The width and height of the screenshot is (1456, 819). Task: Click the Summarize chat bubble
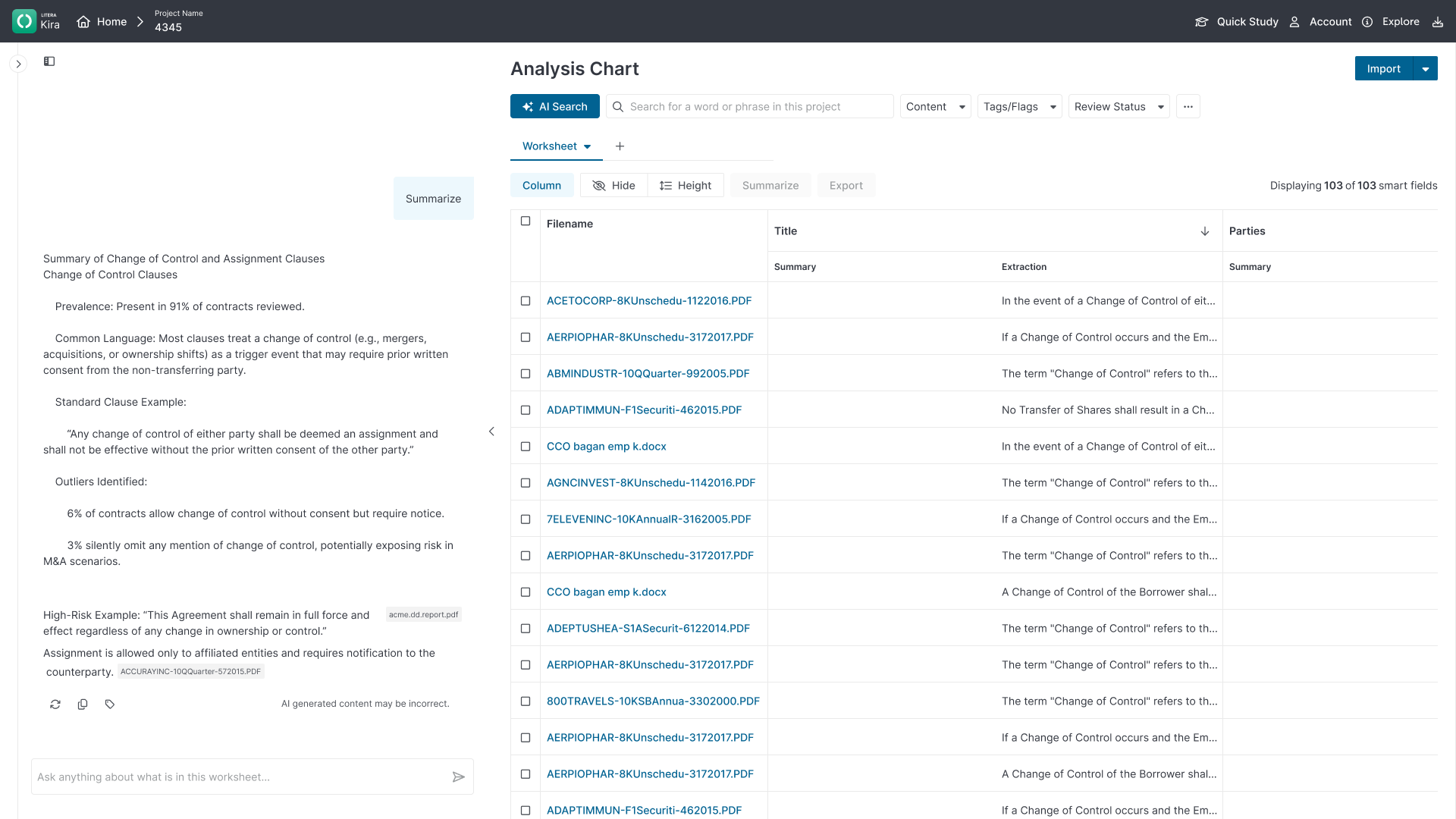click(433, 199)
